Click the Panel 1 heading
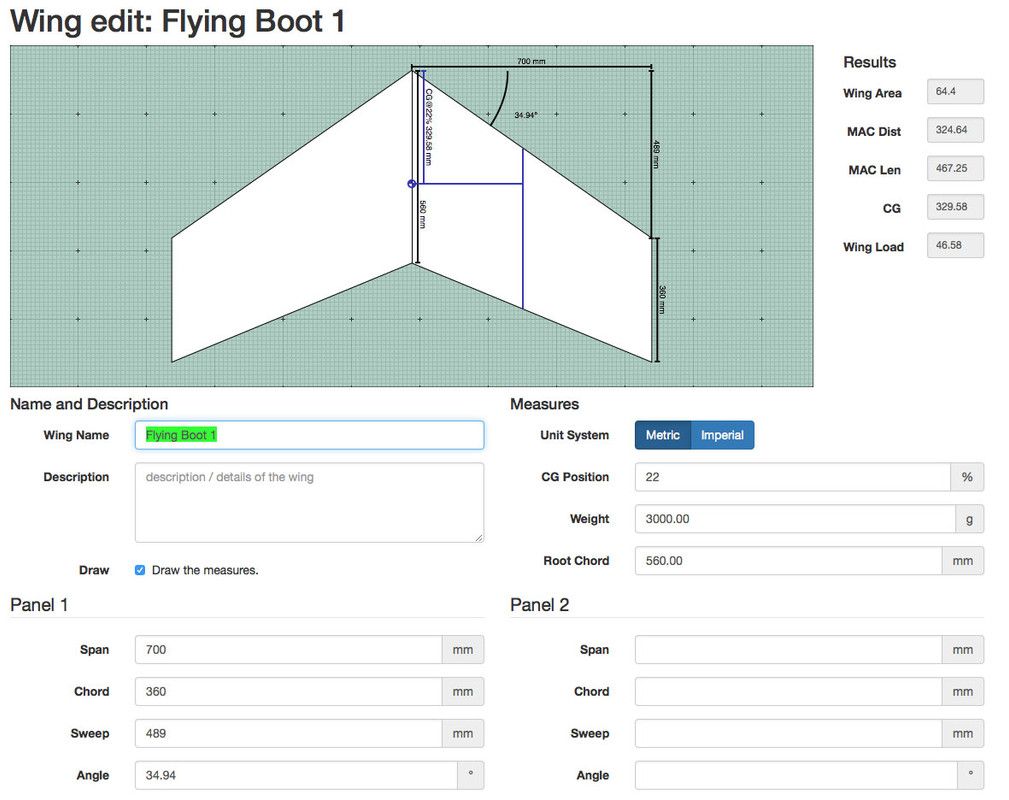 39,605
